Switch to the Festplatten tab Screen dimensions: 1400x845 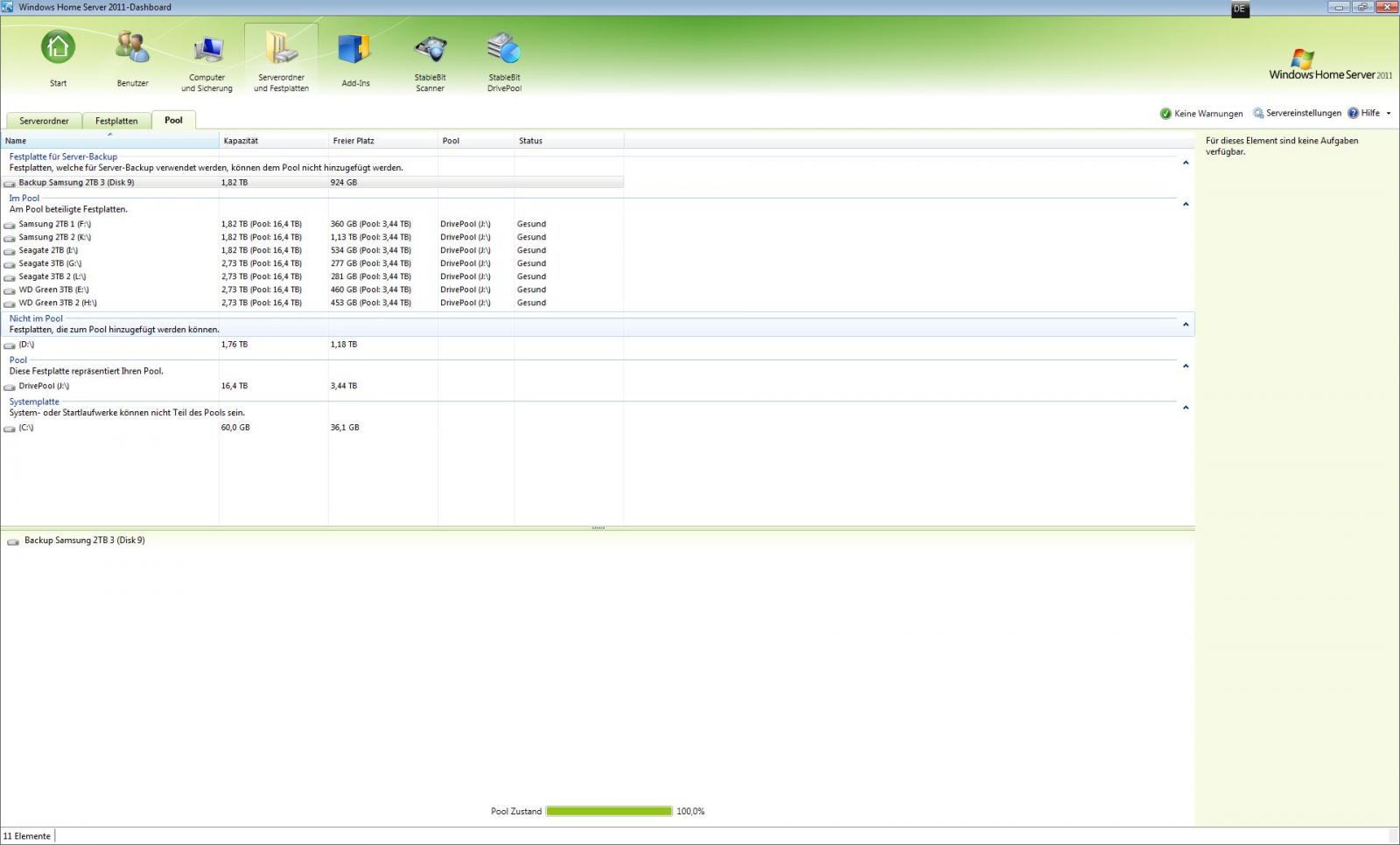[x=116, y=121]
